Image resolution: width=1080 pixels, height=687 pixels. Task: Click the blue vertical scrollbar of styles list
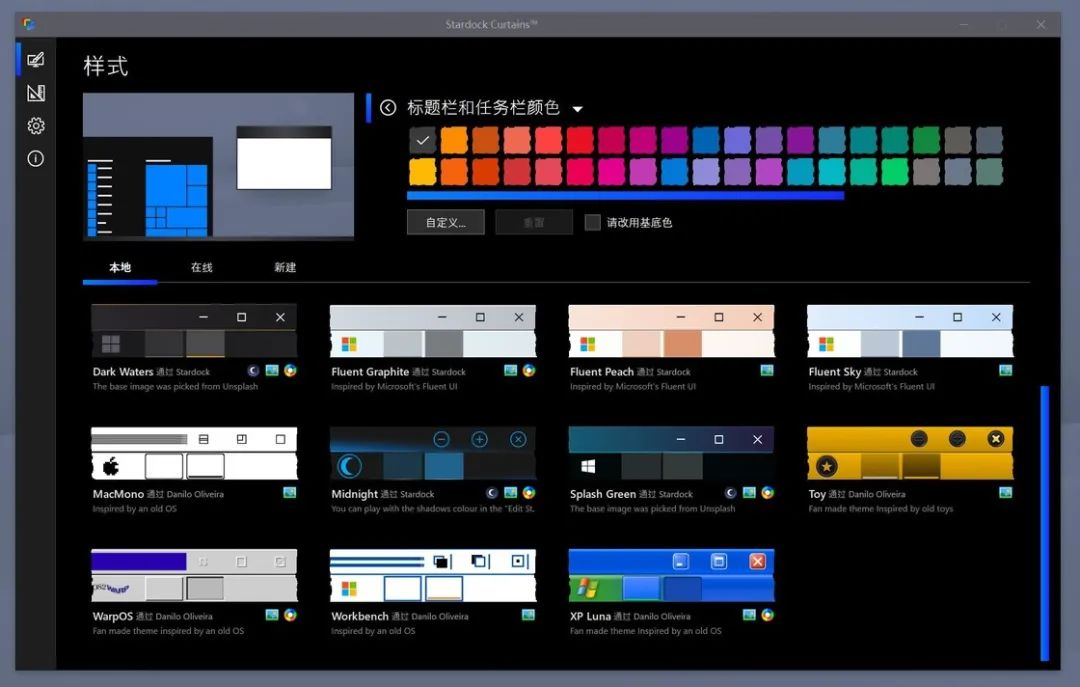1045,522
